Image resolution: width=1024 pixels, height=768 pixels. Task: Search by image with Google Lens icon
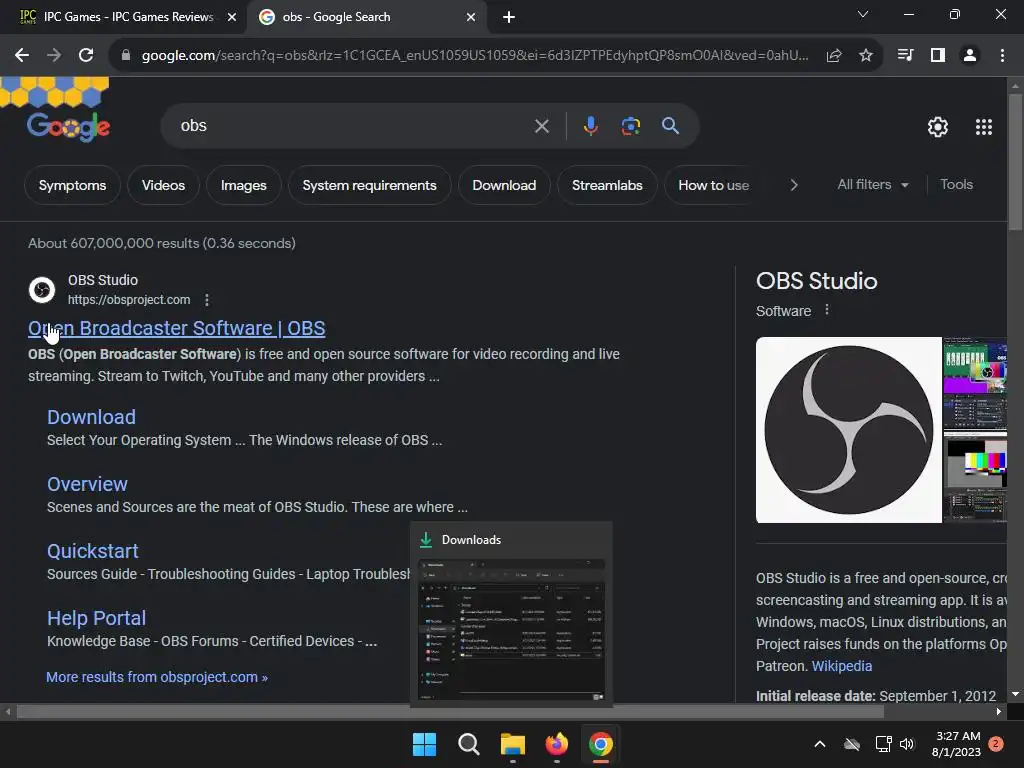point(630,126)
